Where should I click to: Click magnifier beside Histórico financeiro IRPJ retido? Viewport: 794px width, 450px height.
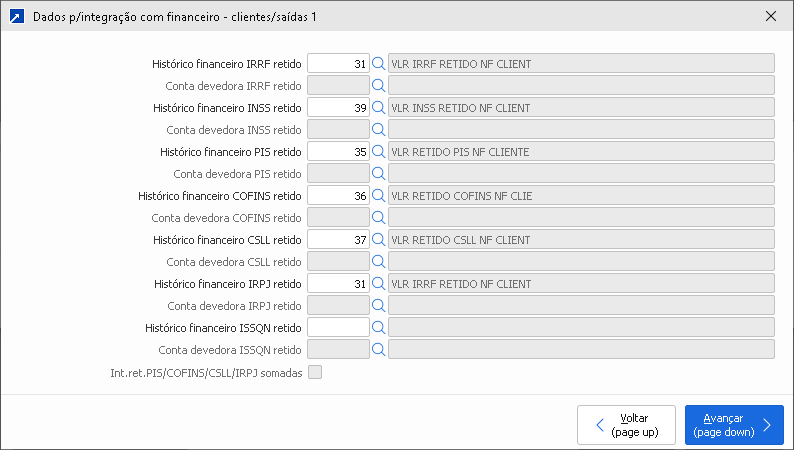click(379, 283)
